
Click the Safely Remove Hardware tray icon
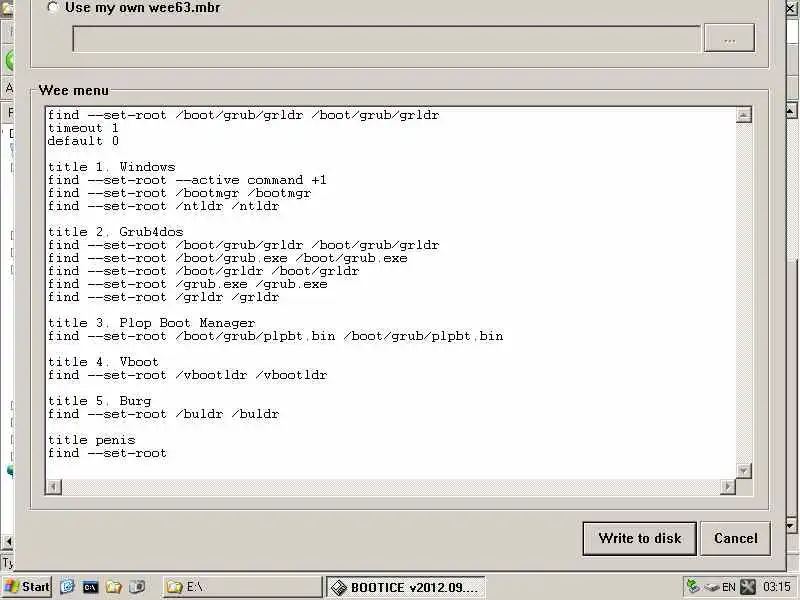tap(692, 587)
